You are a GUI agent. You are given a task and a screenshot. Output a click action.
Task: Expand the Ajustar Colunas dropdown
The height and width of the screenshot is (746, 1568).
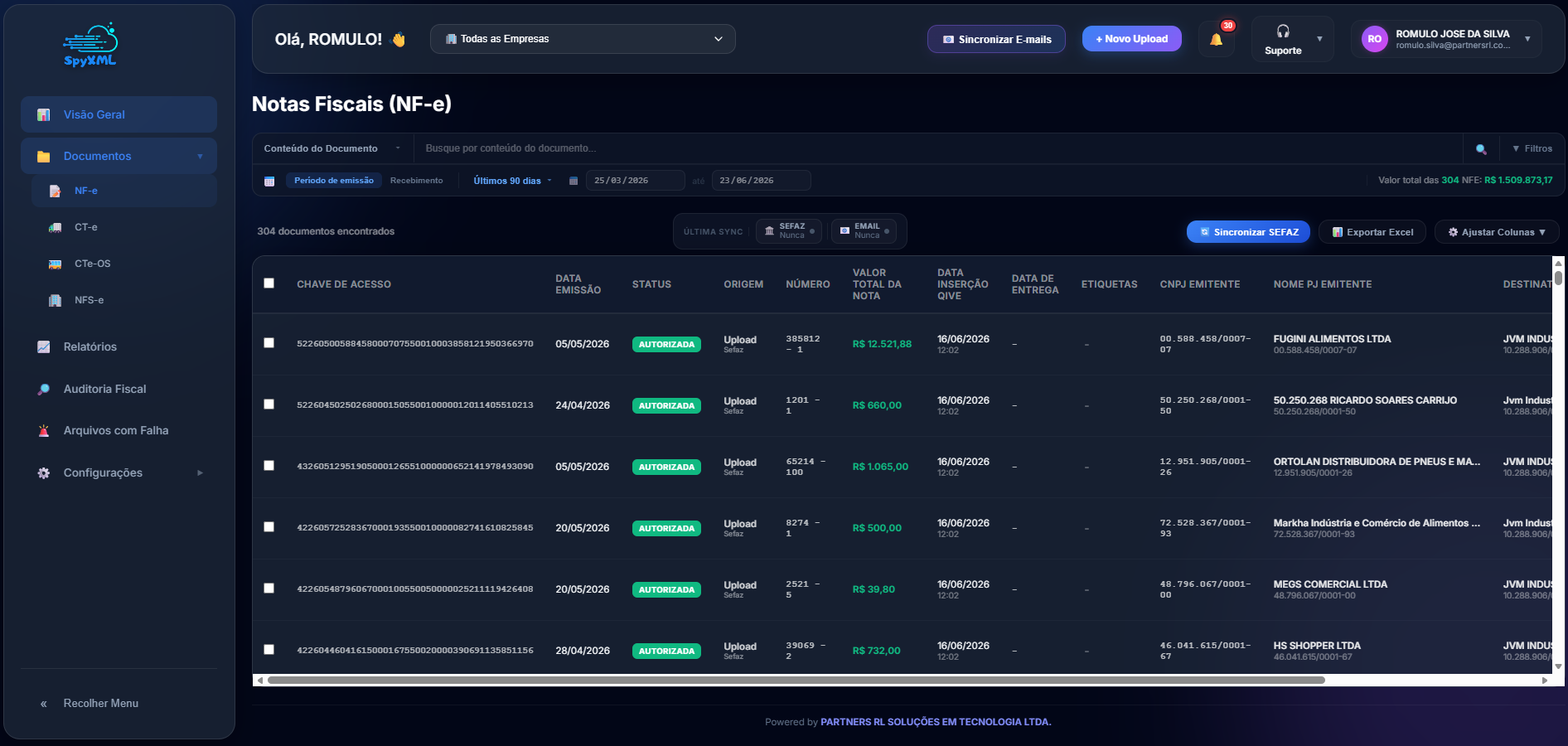(1497, 232)
